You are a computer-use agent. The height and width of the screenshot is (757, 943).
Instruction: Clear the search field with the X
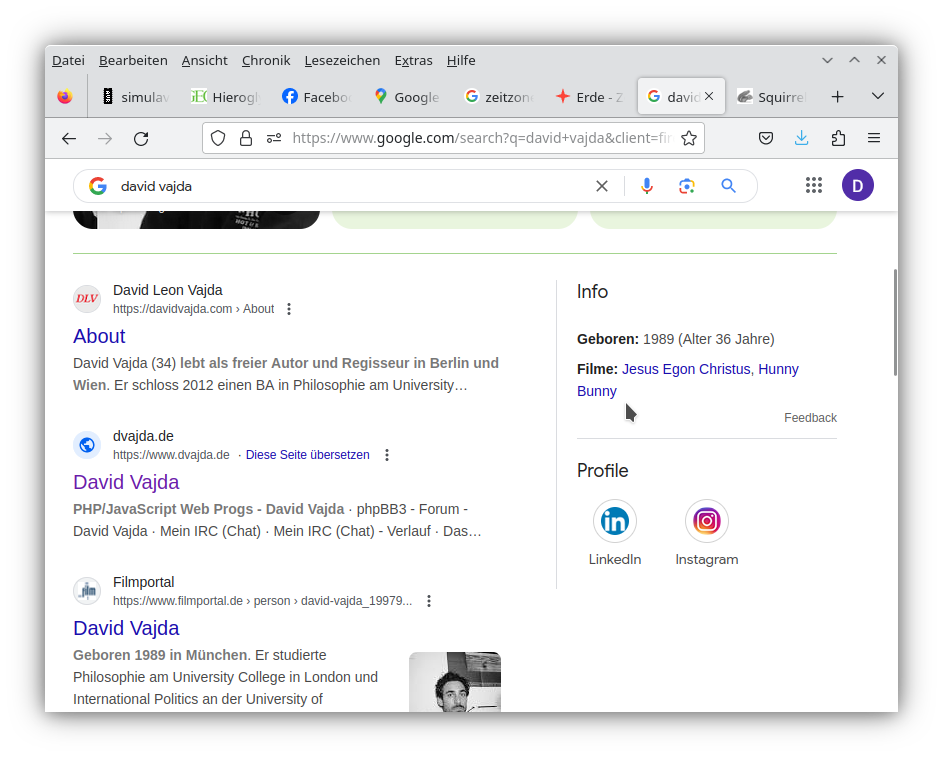(x=601, y=185)
